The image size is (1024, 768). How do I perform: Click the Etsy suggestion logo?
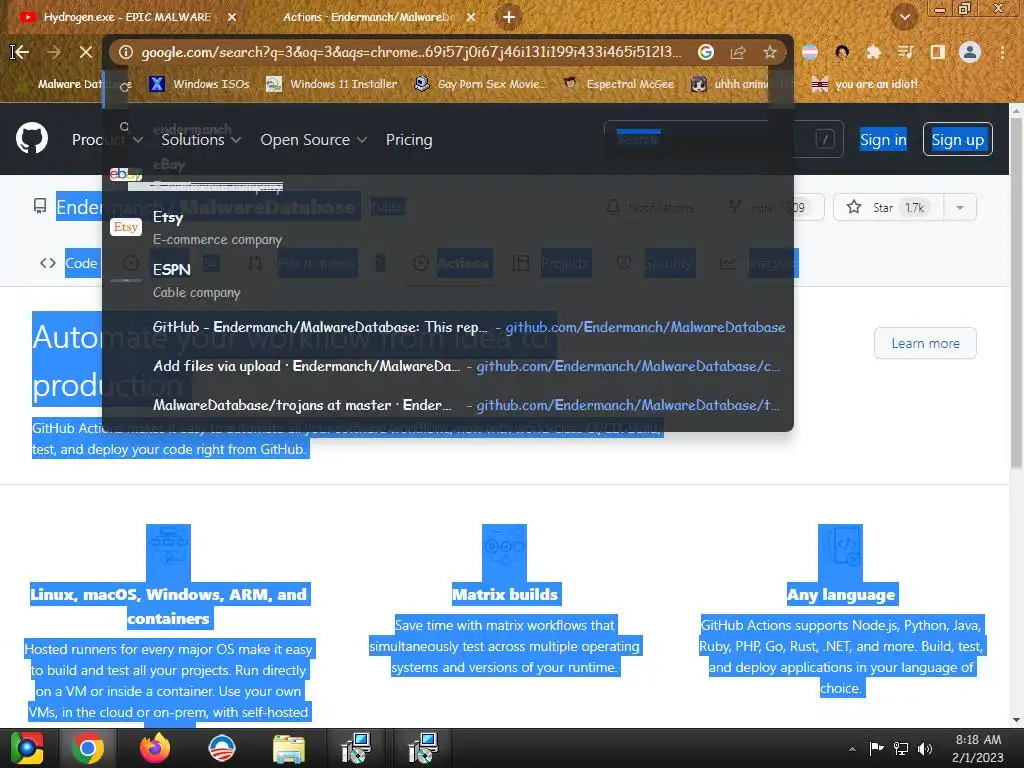click(x=125, y=227)
